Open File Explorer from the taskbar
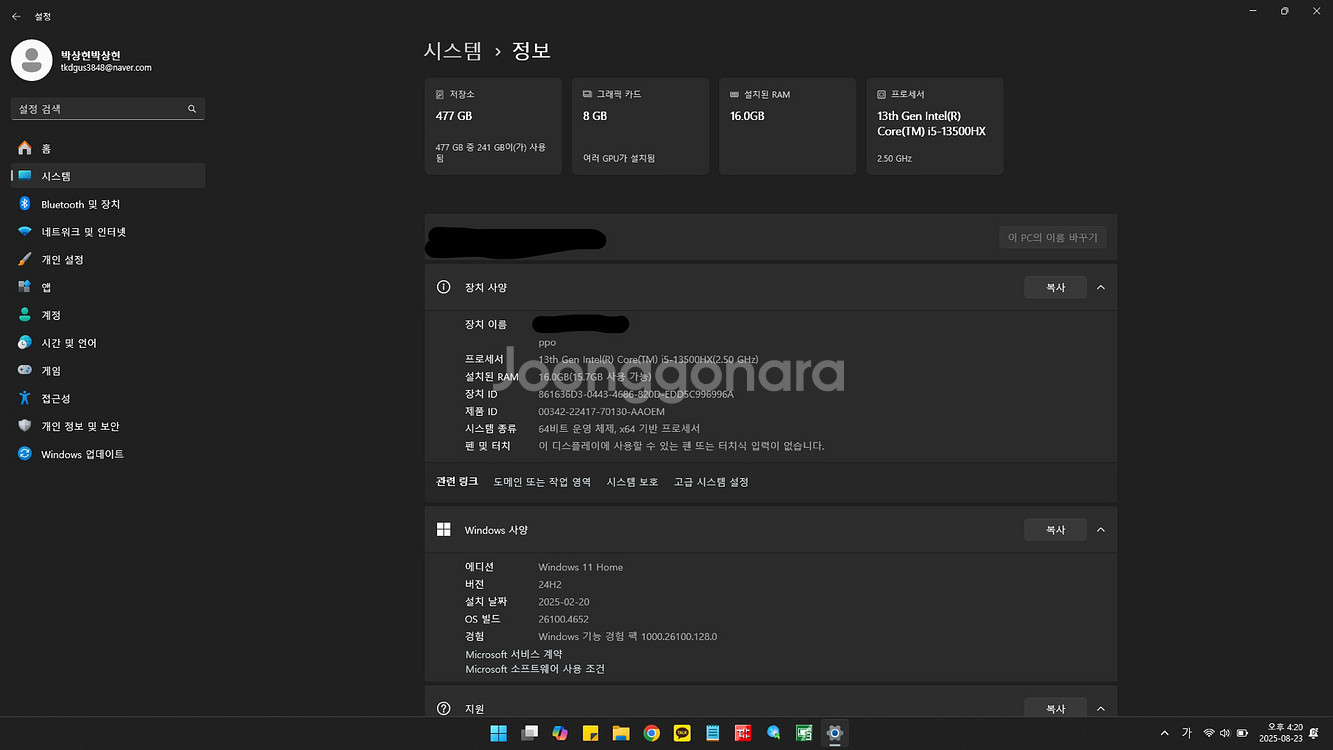 621,733
